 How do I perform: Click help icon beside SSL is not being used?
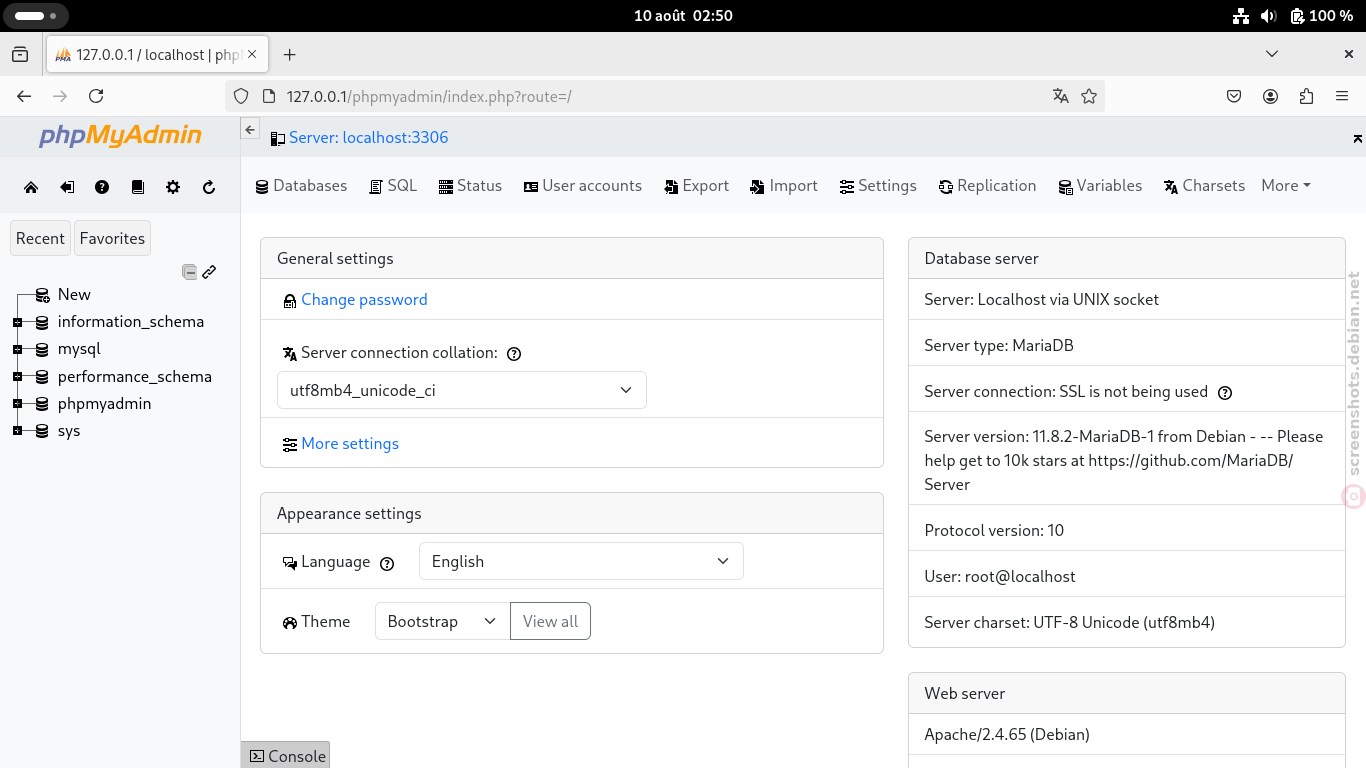coord(1225,393)
